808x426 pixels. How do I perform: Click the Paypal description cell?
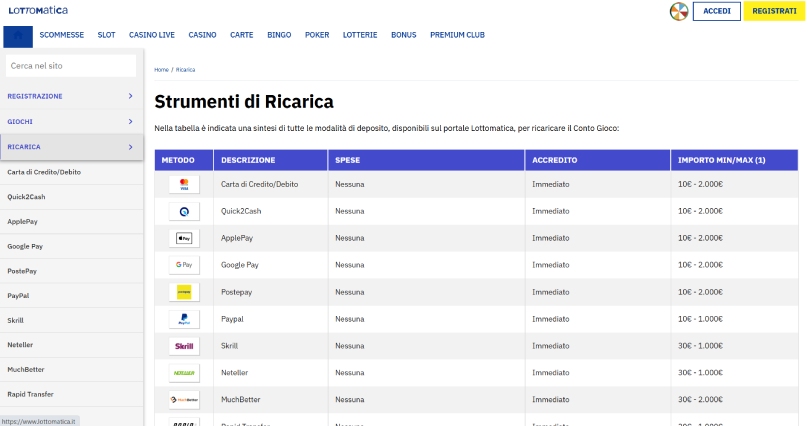pyautogui.click(x=271, y=319)
